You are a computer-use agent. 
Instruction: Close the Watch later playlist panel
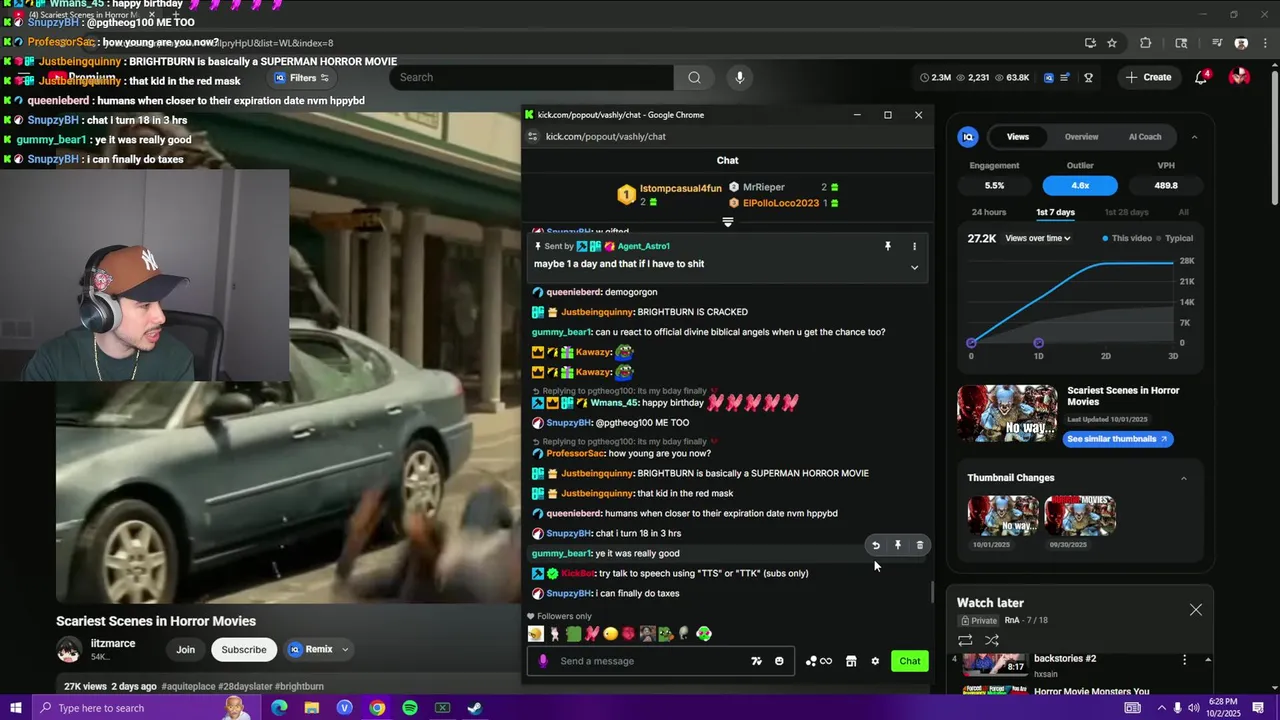[x=1196, y=610]
